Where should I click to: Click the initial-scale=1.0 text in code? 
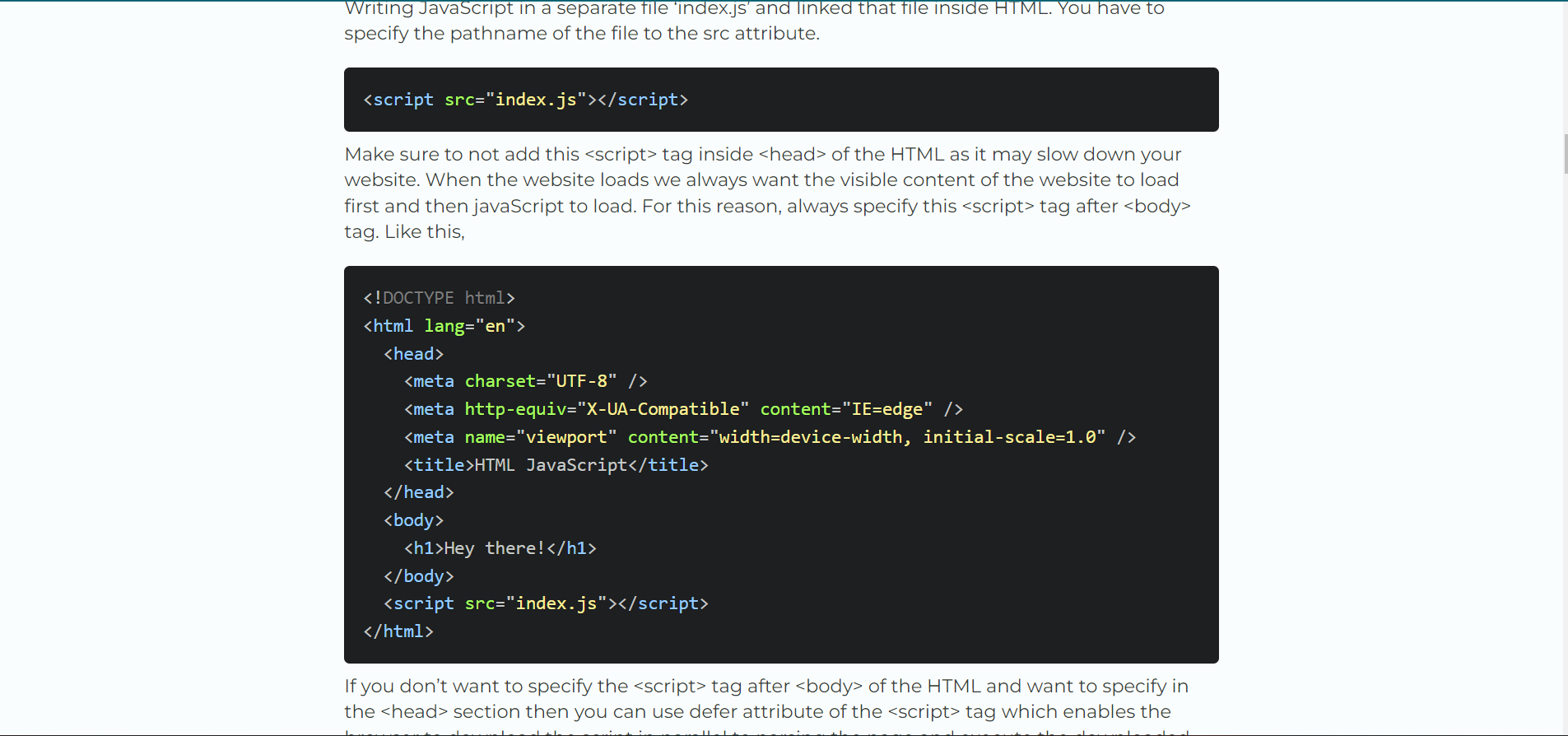point(1009,437)
